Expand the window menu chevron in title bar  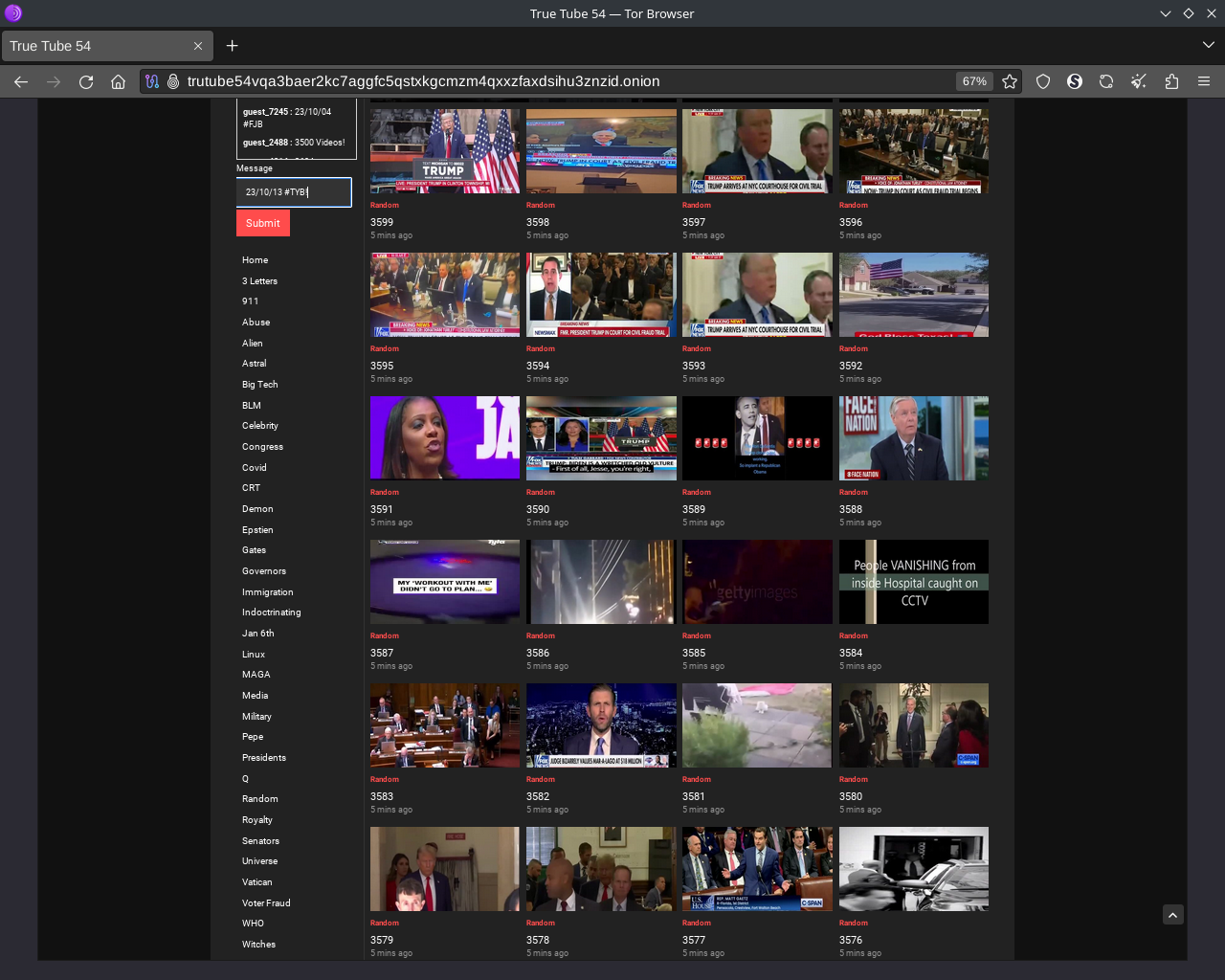tap(1165, 13)
